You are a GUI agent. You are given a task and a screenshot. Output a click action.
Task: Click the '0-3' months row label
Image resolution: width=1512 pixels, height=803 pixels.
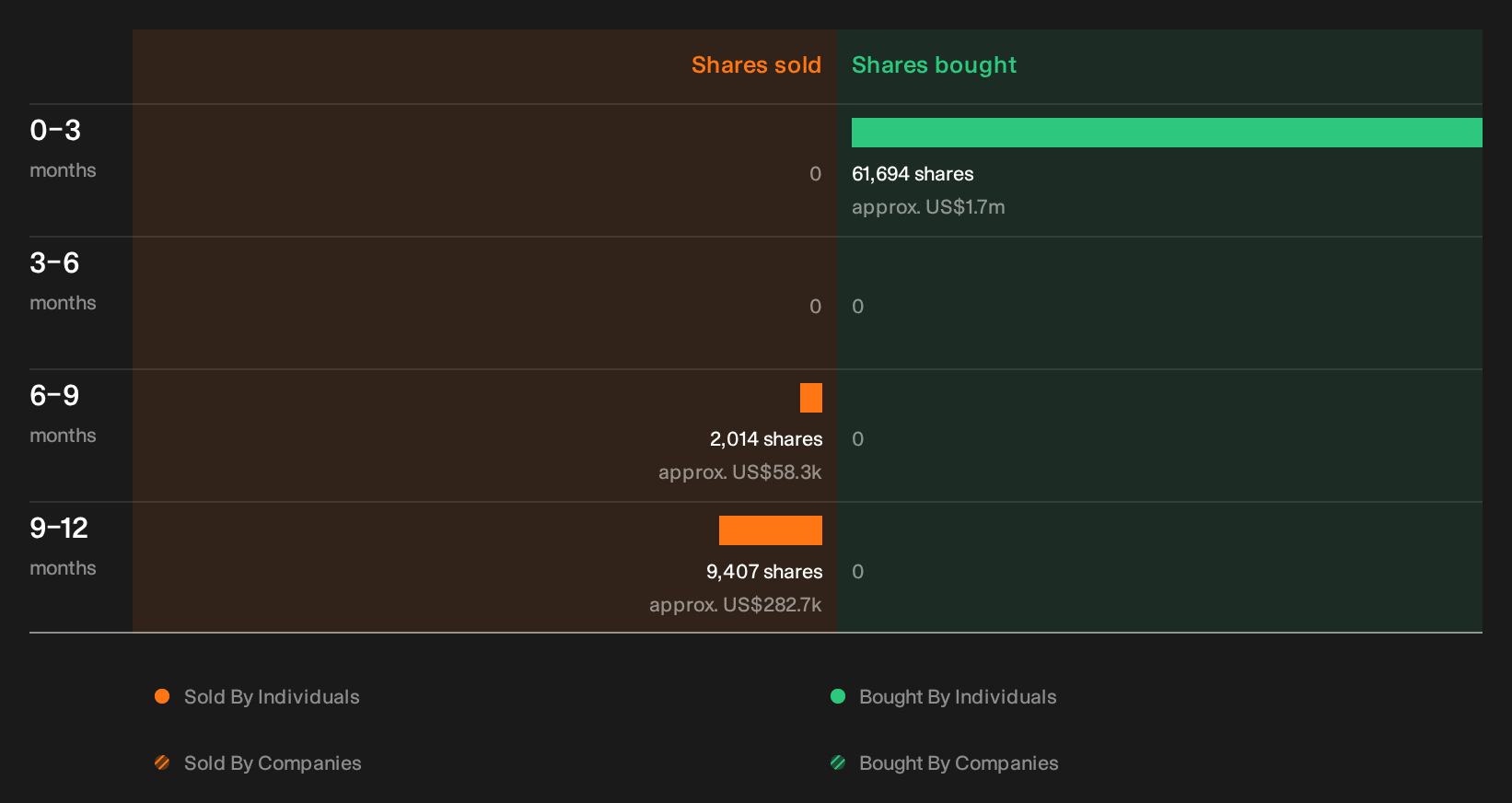(55, 131)
